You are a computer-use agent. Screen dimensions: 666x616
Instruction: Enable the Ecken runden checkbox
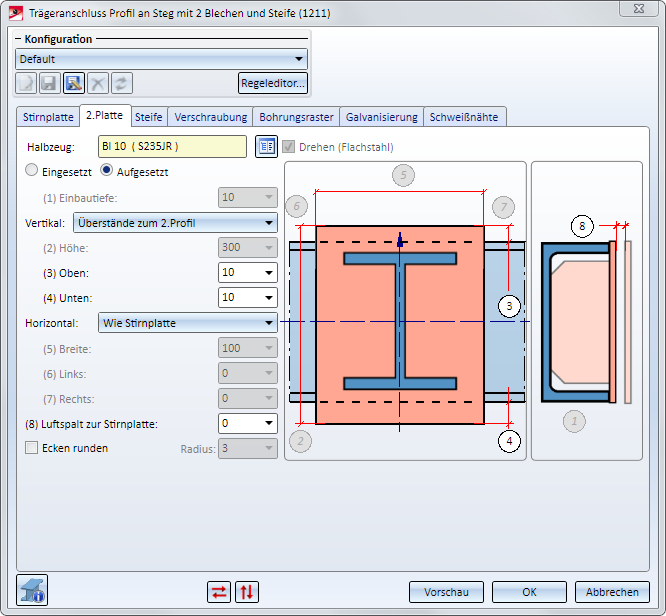coord(32,448)
